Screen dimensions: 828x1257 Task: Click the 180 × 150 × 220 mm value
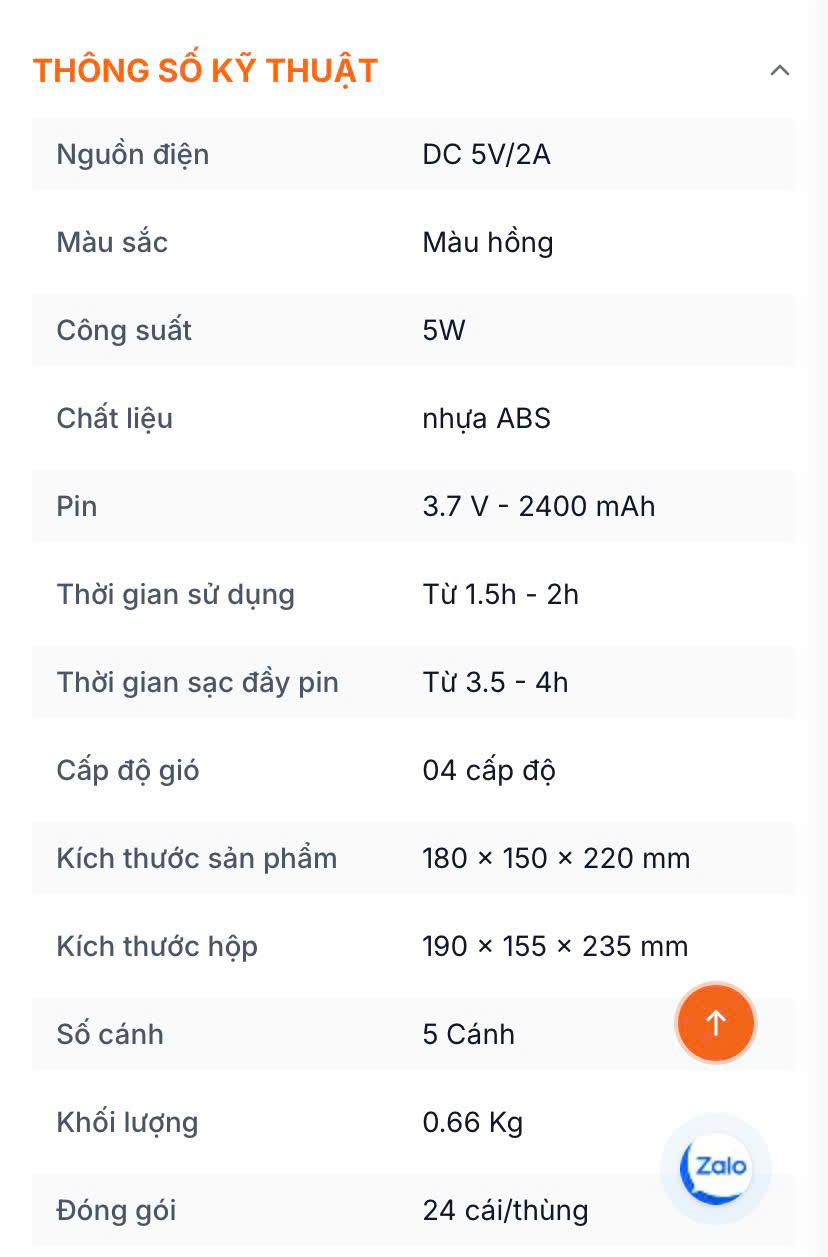click(x=556, y=858)
